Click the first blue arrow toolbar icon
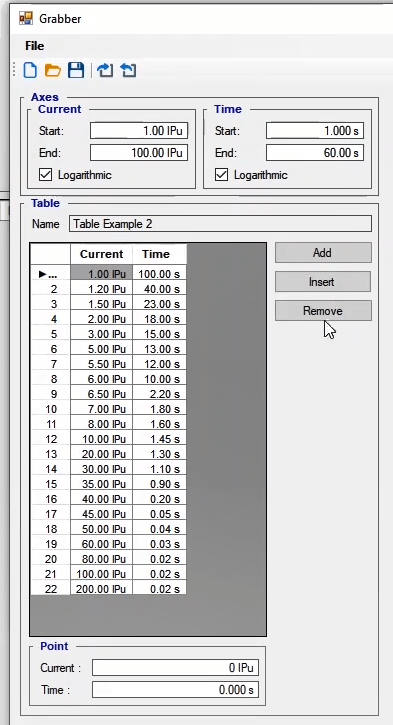The width and height of the screenshot is (393, 725). tap(105, 70)
